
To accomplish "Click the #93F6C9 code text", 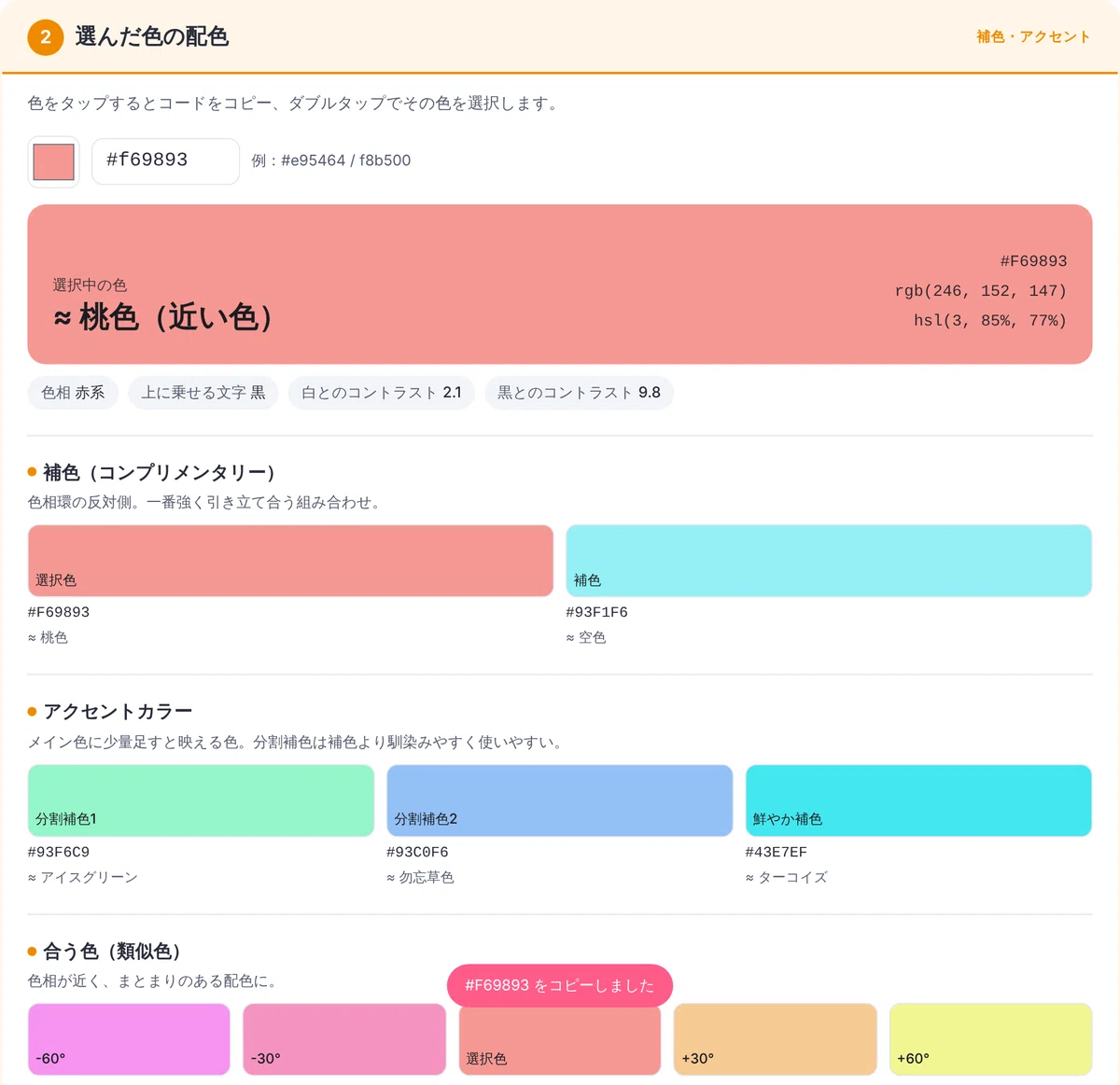I will [x=59, y=852].
